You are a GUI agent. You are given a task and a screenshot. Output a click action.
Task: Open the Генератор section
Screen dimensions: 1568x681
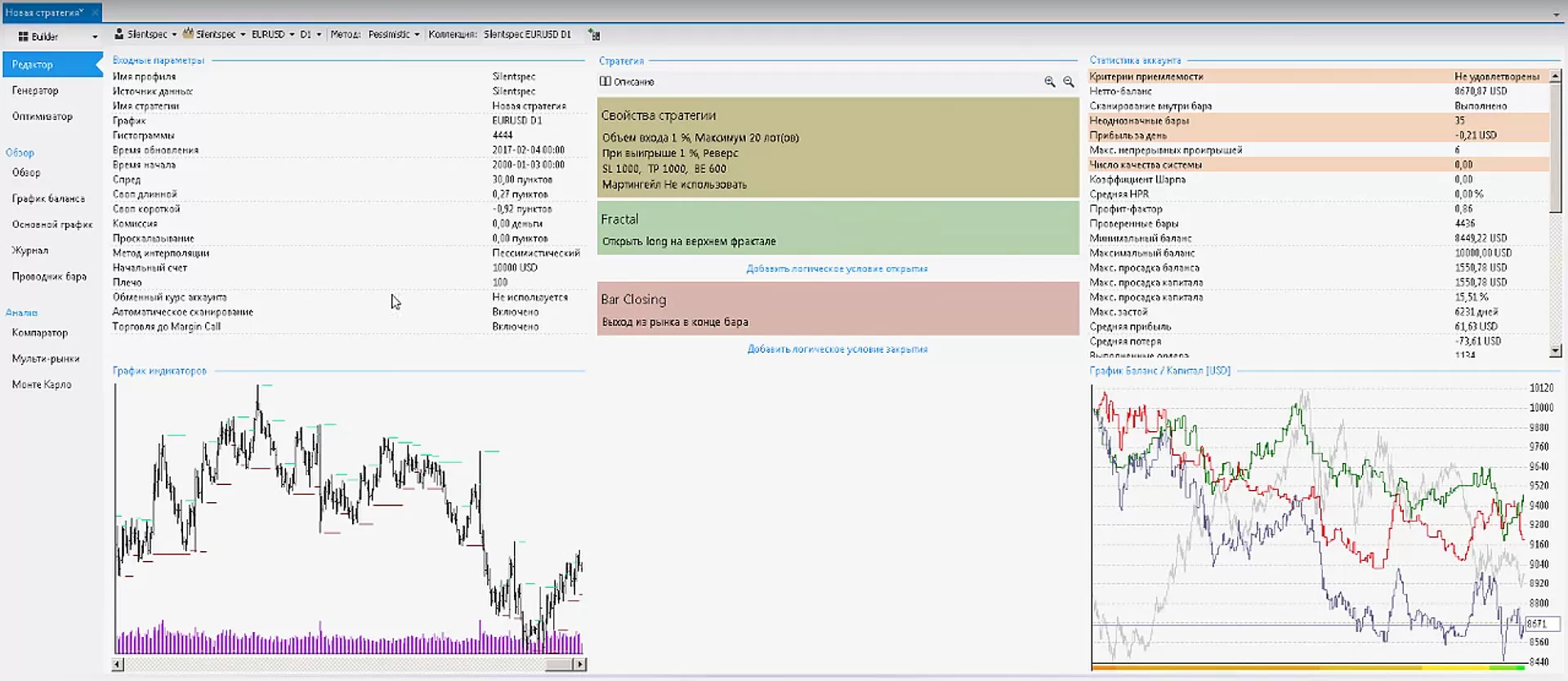35,91
